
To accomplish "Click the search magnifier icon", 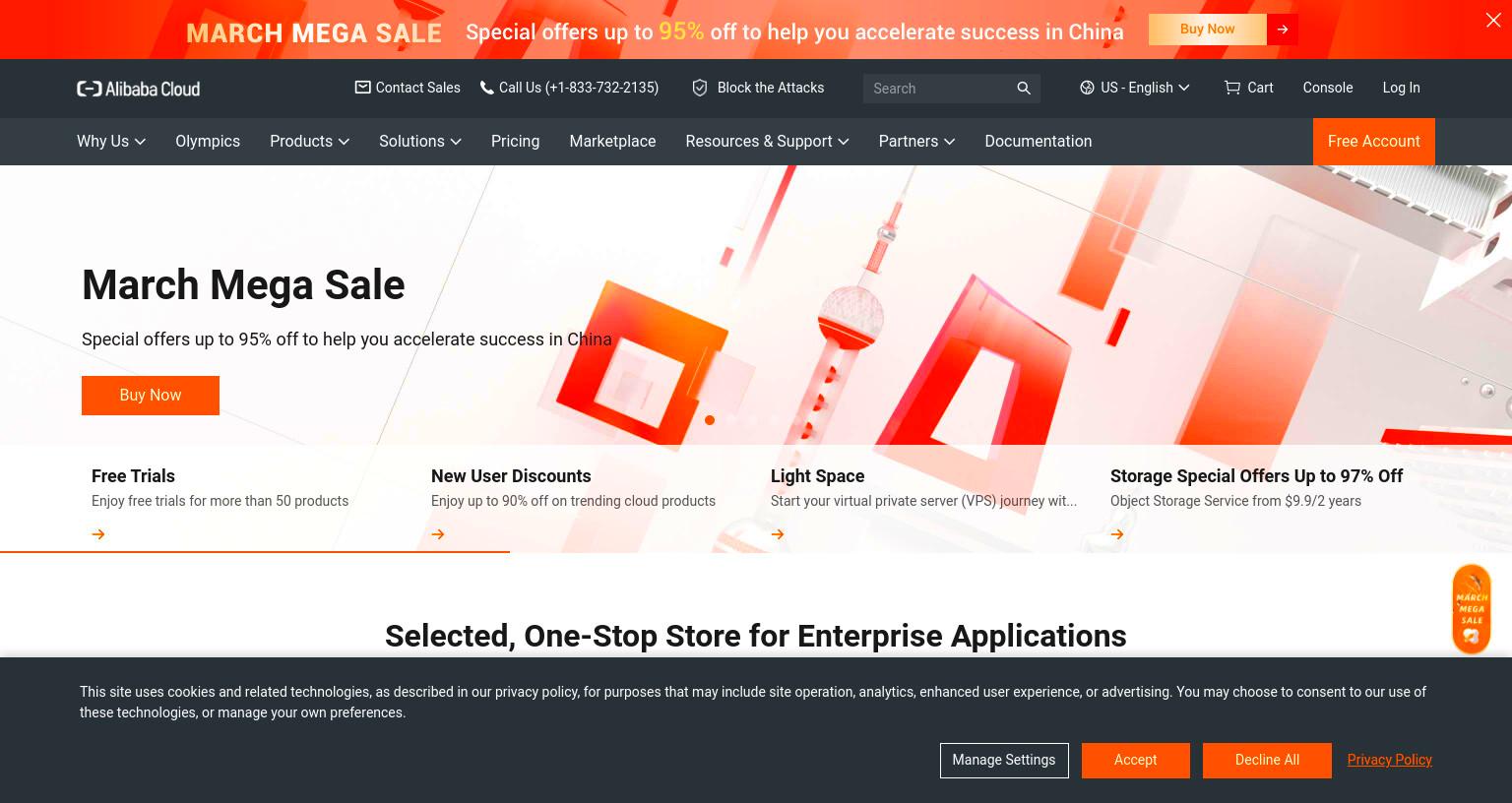I will click(x=1024, y=89).
